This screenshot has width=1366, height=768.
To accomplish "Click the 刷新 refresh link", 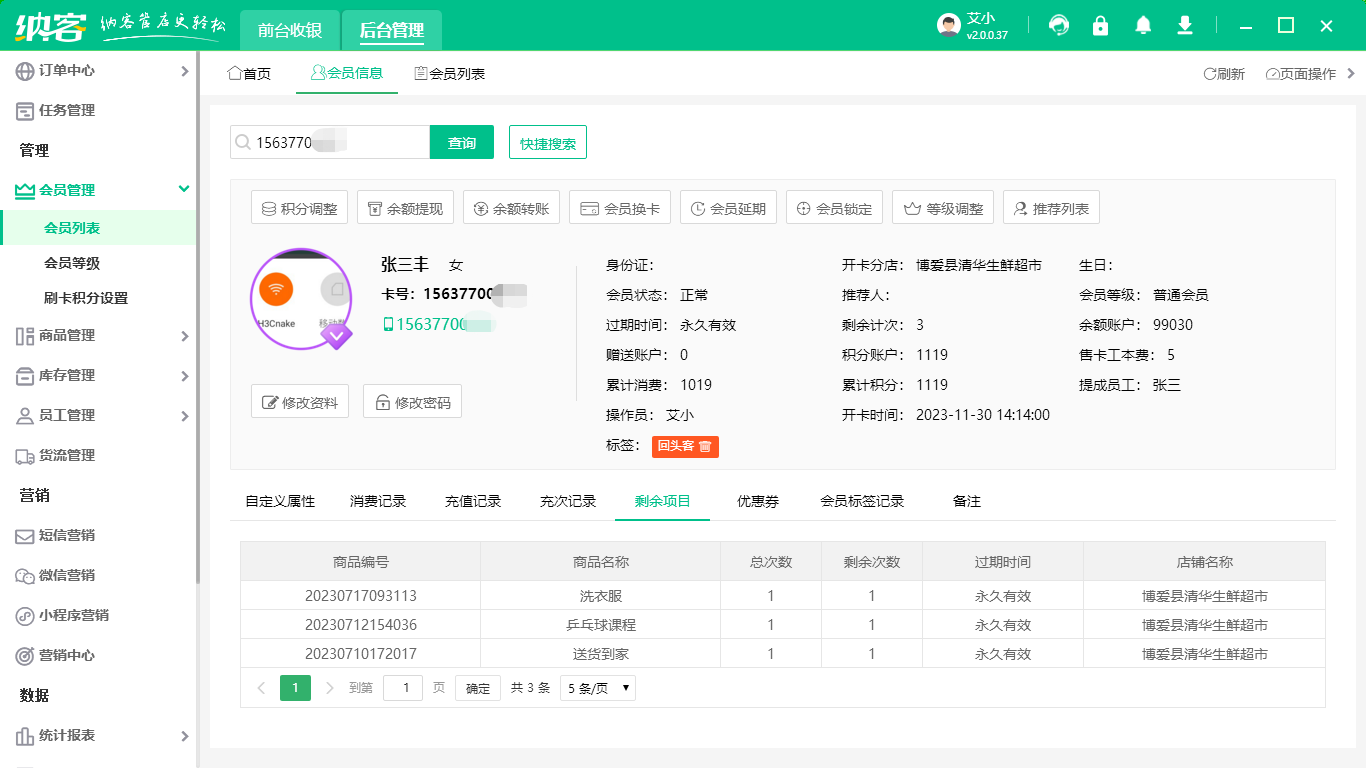I will click(1224, 74).
